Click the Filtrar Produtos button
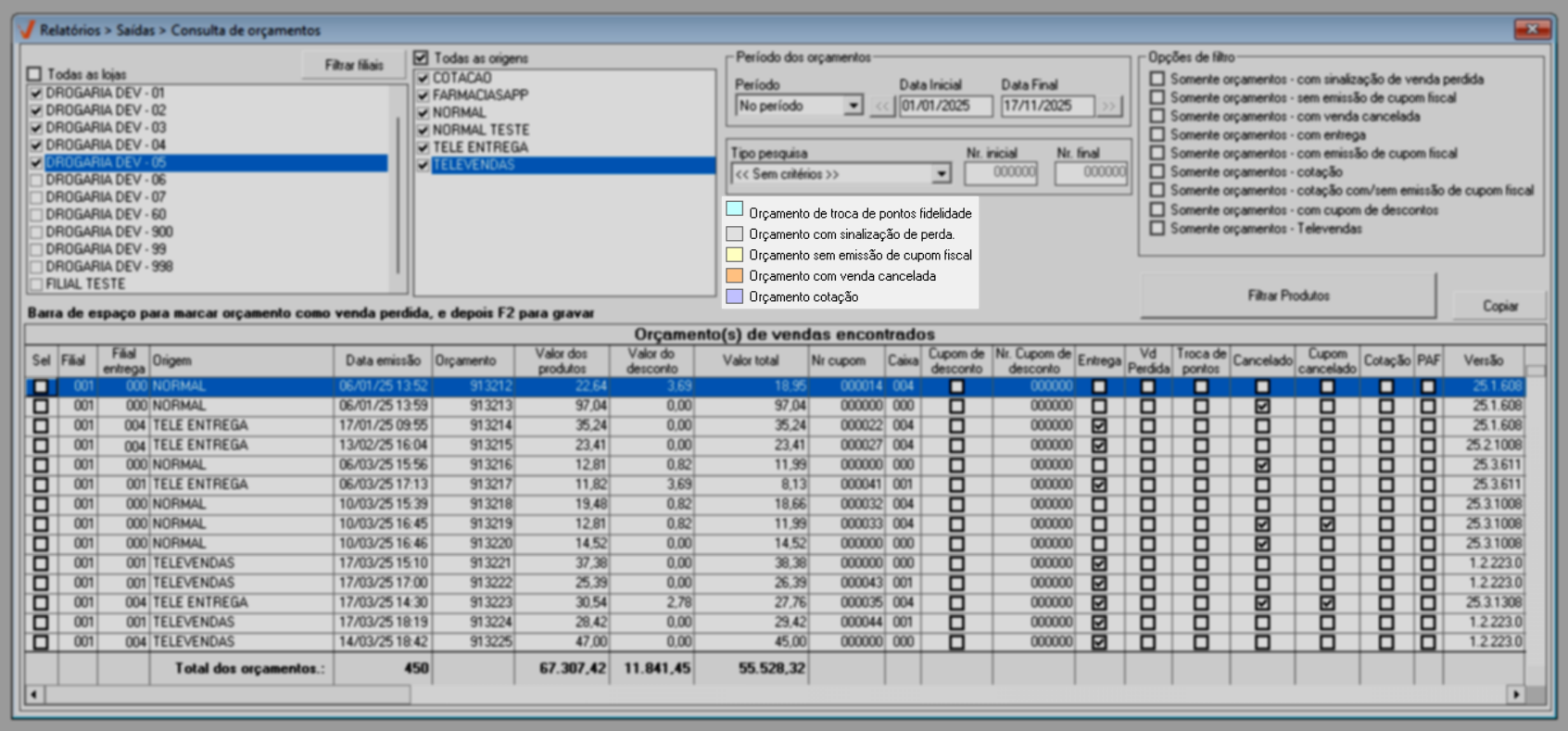Viewport: 1568px width, 731px height. coord(1287,296)
